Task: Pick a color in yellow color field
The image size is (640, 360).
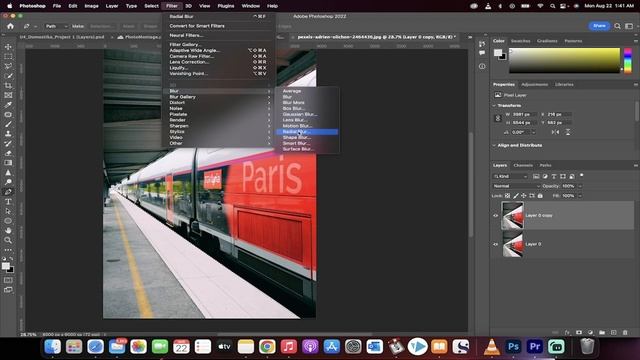Action: pos(564,60)
